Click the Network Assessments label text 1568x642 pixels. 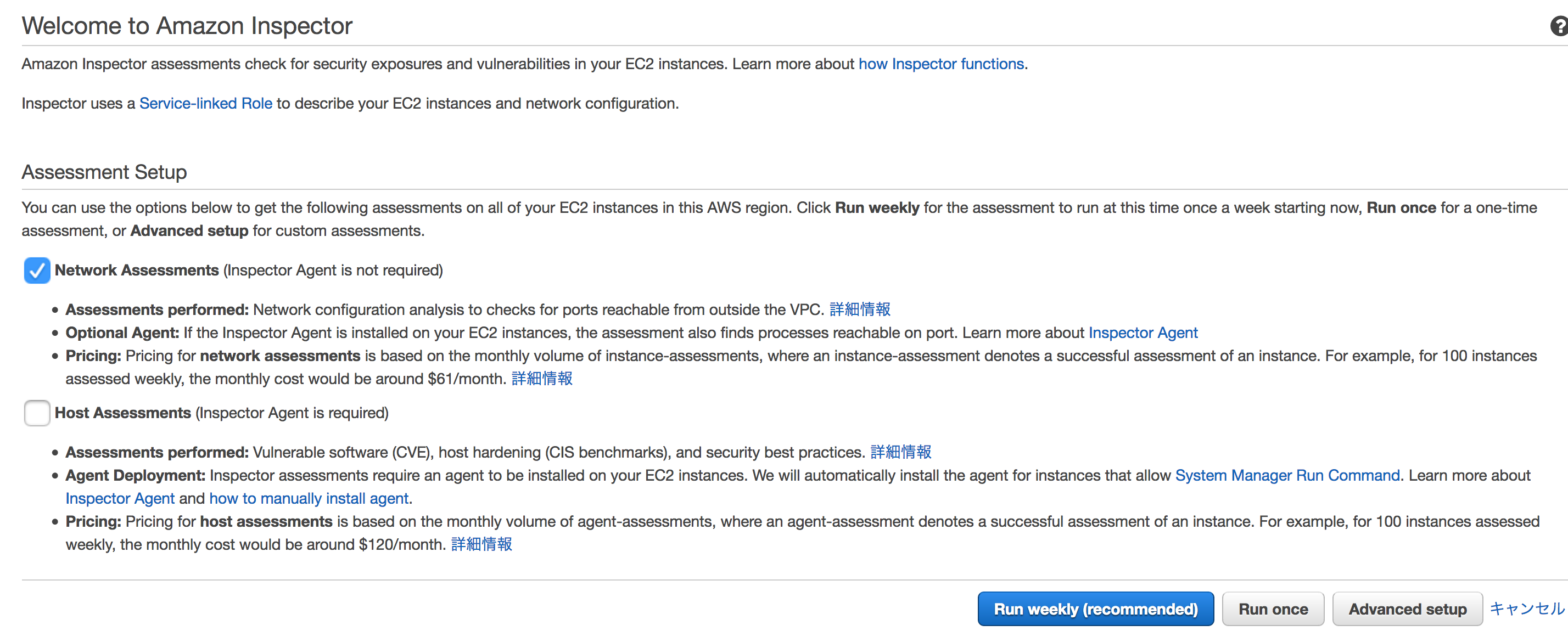136,270
